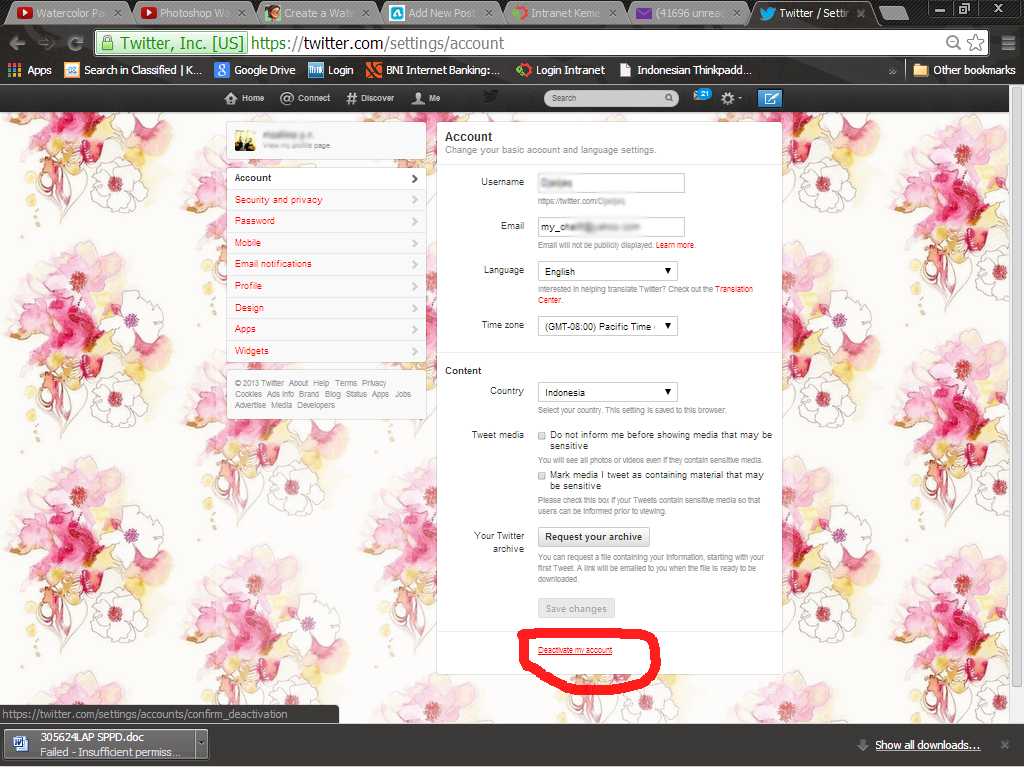The width and height of the screenshot is (1024, 768).
Task: Open Mobile settings
Action: click(326, 243)
